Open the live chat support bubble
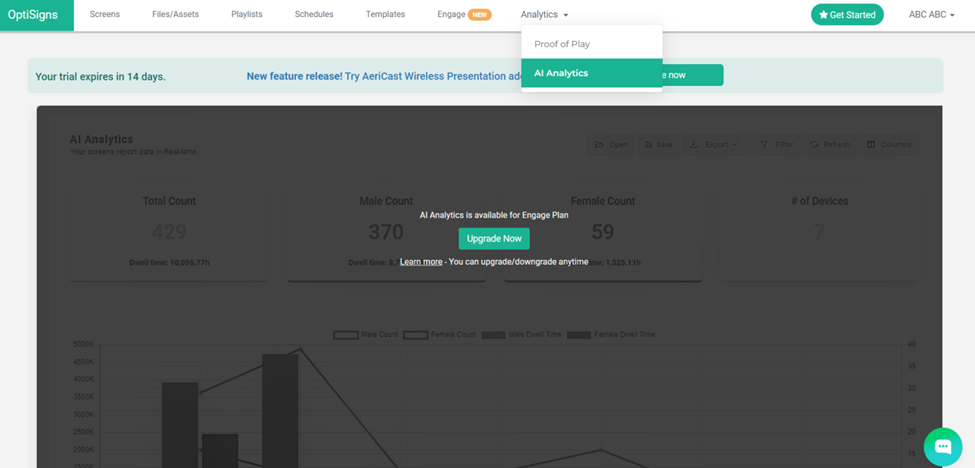 click(x=942, y=446)
